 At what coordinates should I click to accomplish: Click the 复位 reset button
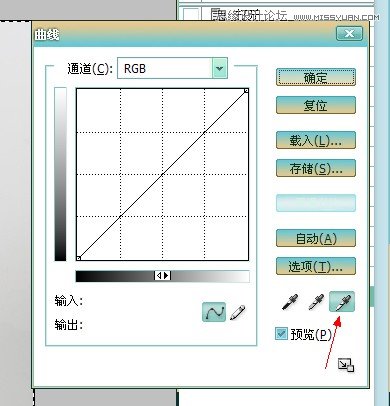[316, 105]
